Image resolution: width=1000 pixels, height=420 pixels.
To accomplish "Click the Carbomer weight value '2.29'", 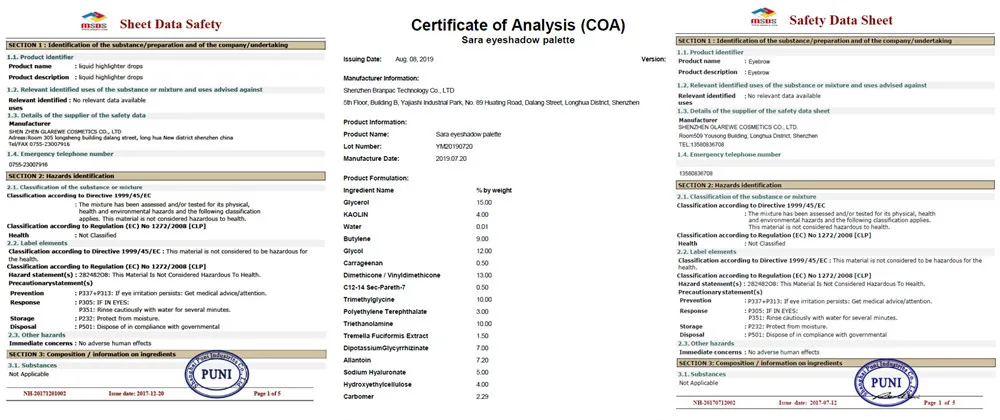I will click(482, 396).
